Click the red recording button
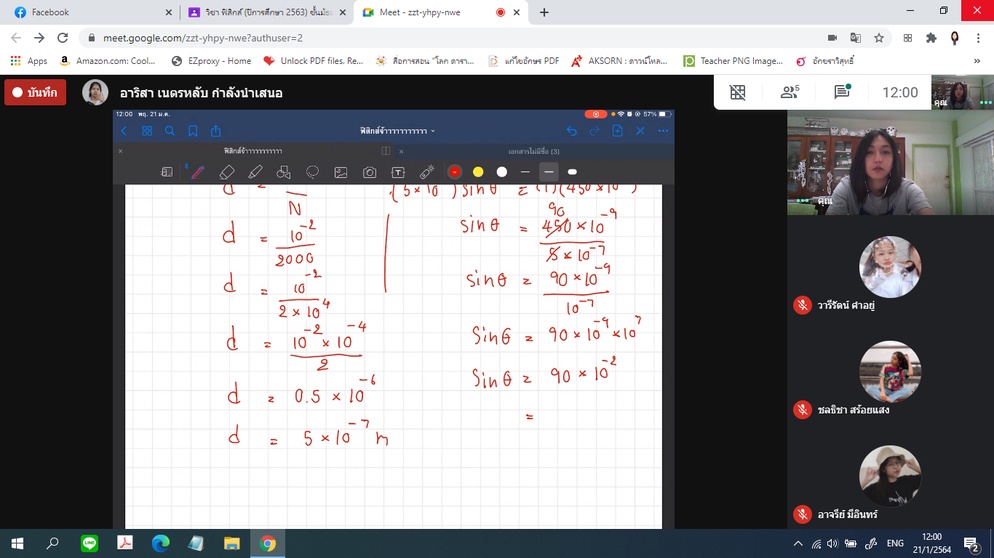 [35, 92]
